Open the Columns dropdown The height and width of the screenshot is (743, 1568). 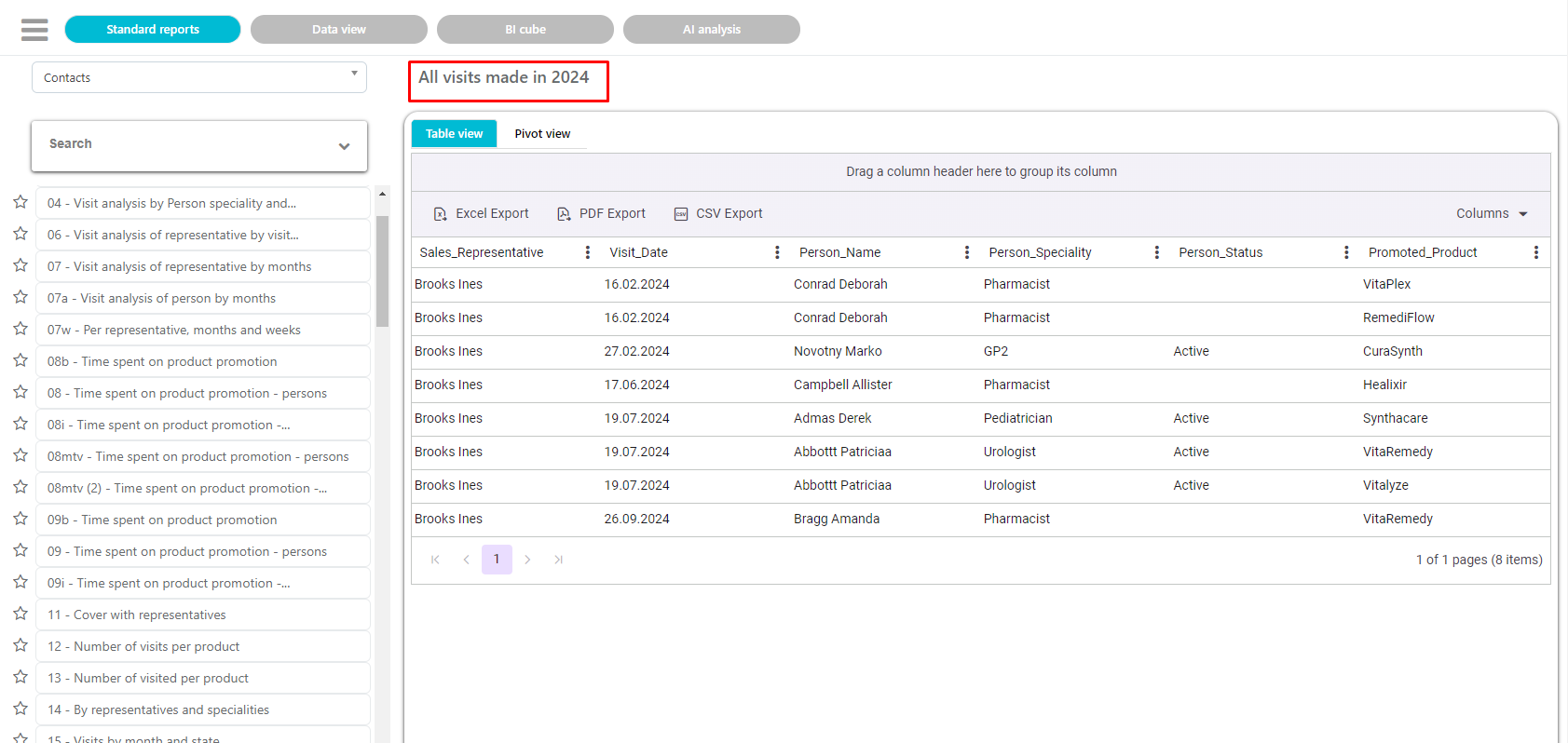pos(1492,214)
